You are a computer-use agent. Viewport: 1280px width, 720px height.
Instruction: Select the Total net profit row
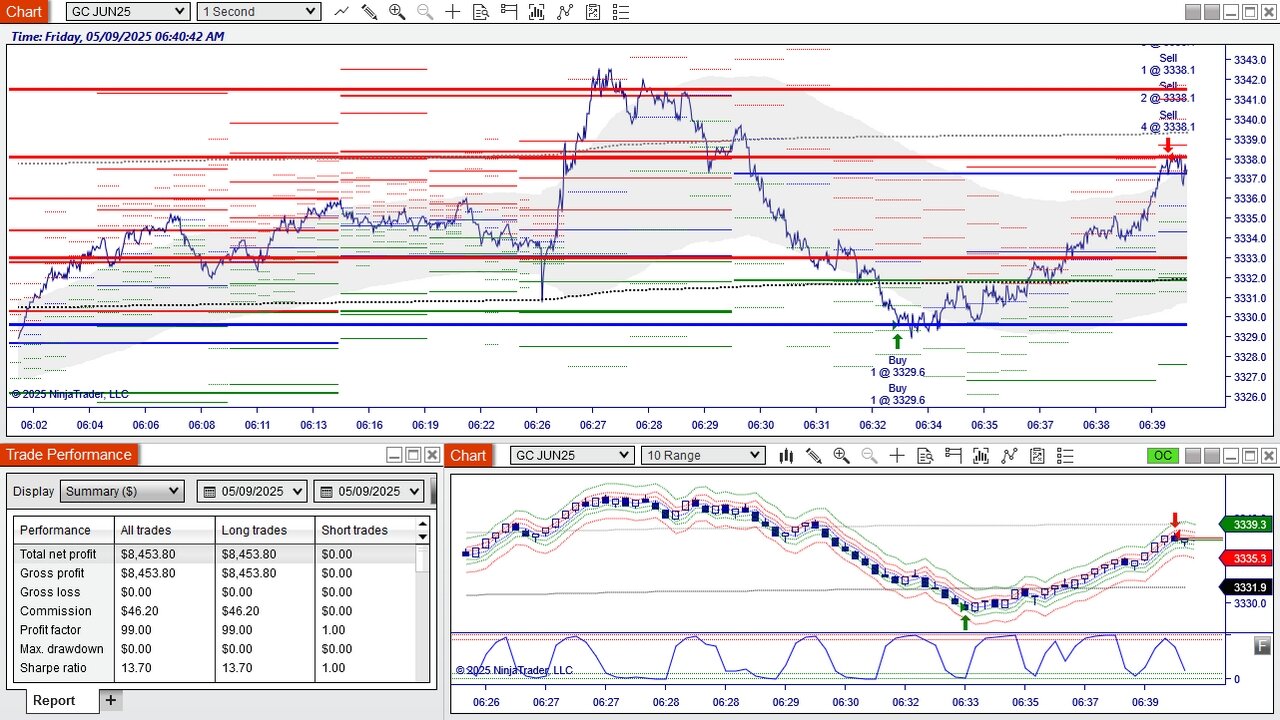click(x=215, y=554)
